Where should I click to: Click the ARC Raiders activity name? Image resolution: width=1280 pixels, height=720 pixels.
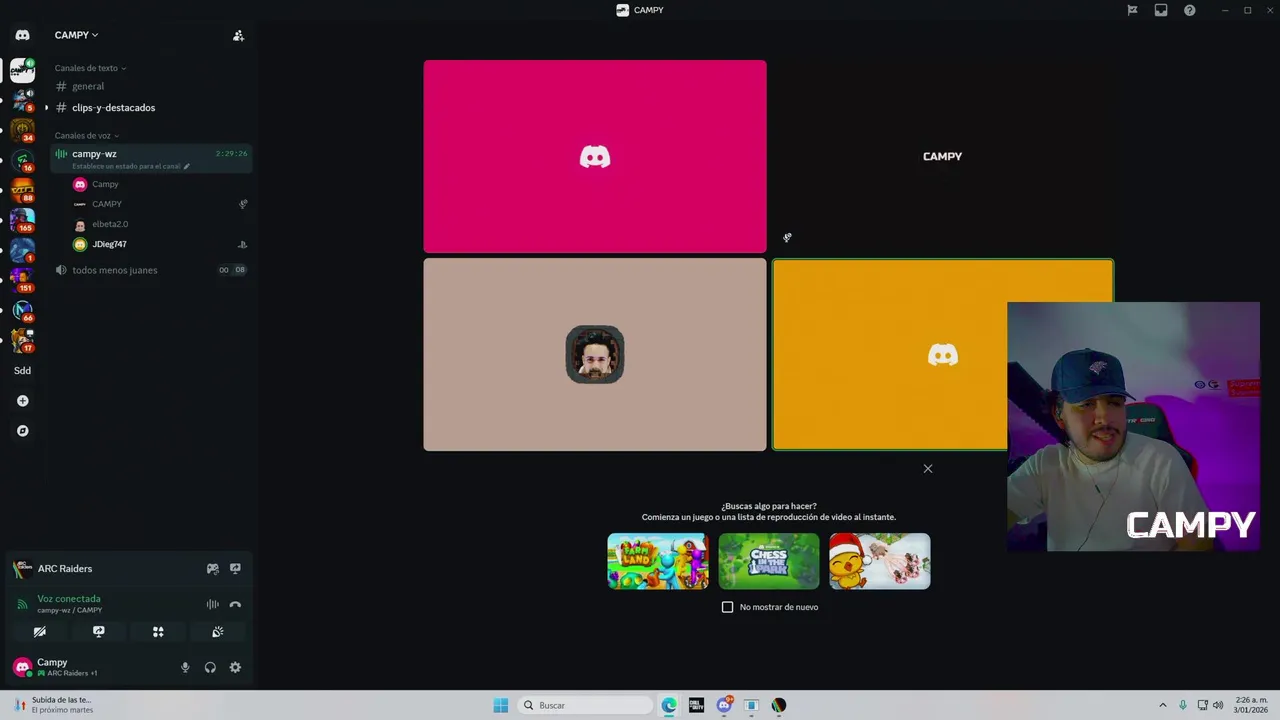tap(65, 568)
